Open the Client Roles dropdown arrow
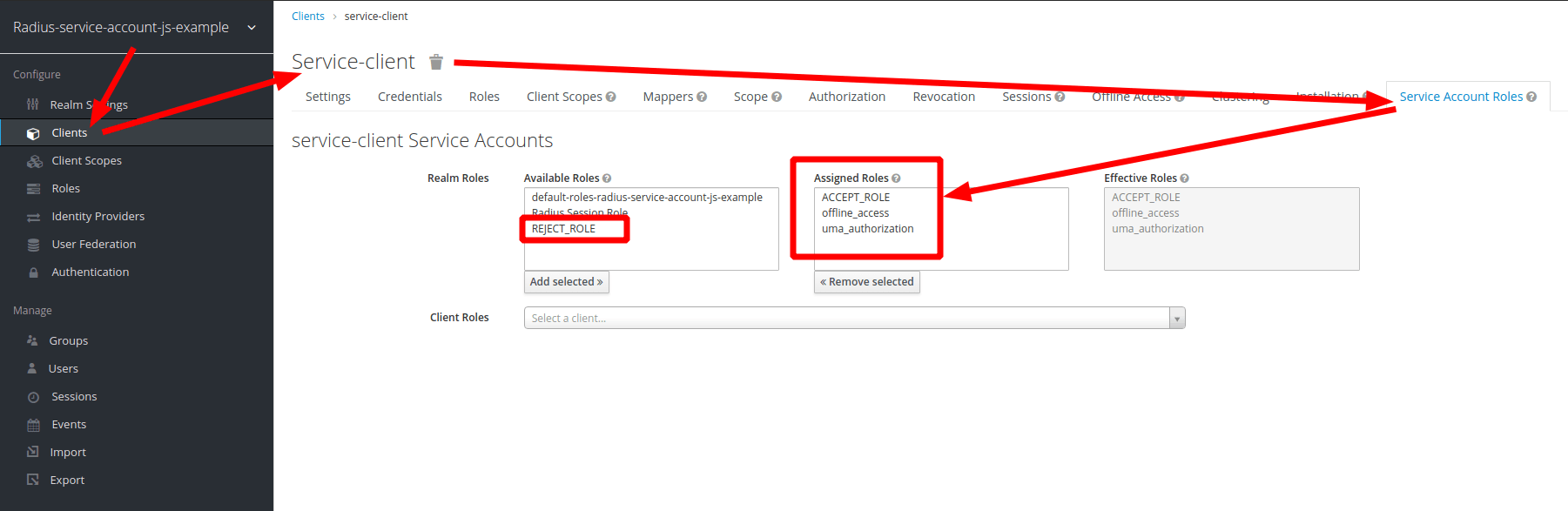 [1177, 319]
